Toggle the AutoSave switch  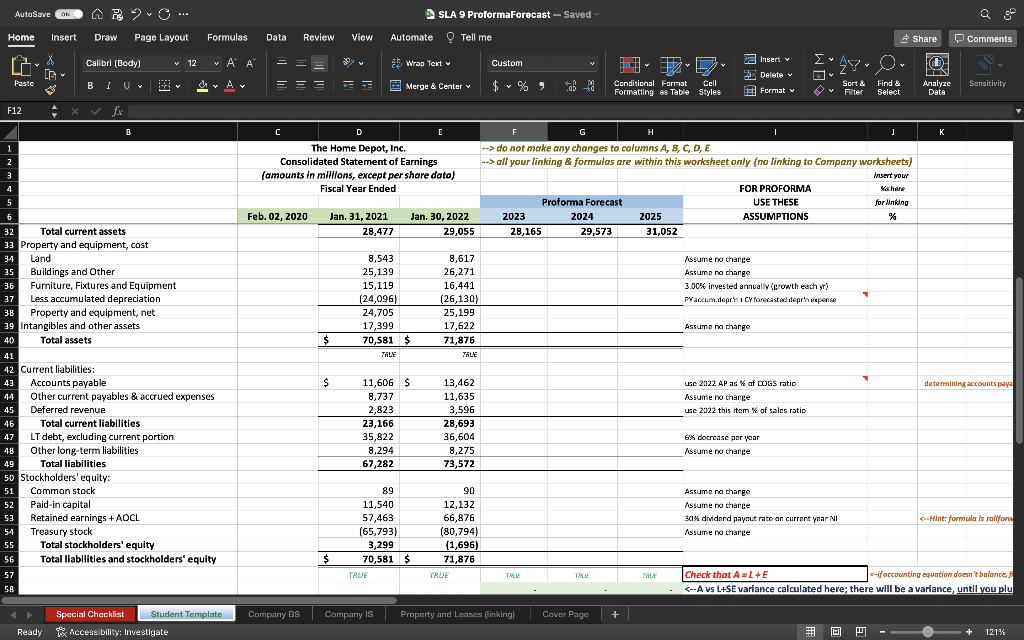69,14
